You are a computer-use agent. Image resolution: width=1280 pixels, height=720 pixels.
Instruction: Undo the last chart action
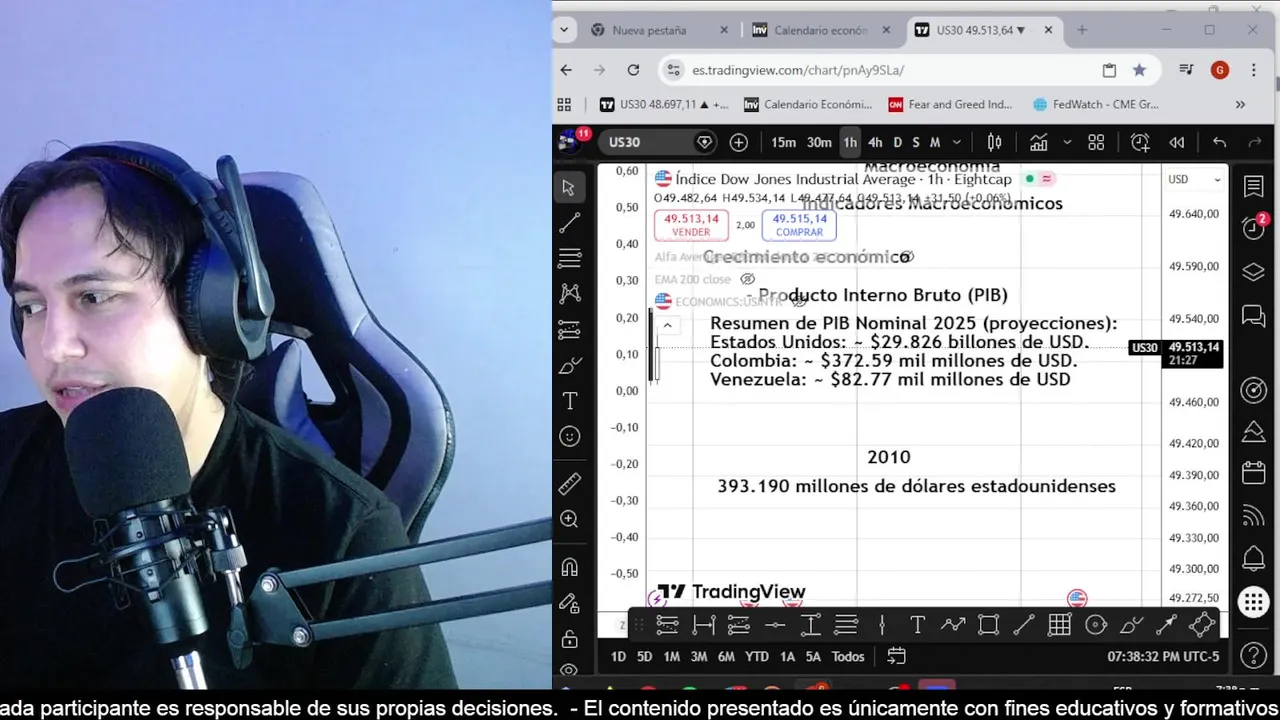1219,142
